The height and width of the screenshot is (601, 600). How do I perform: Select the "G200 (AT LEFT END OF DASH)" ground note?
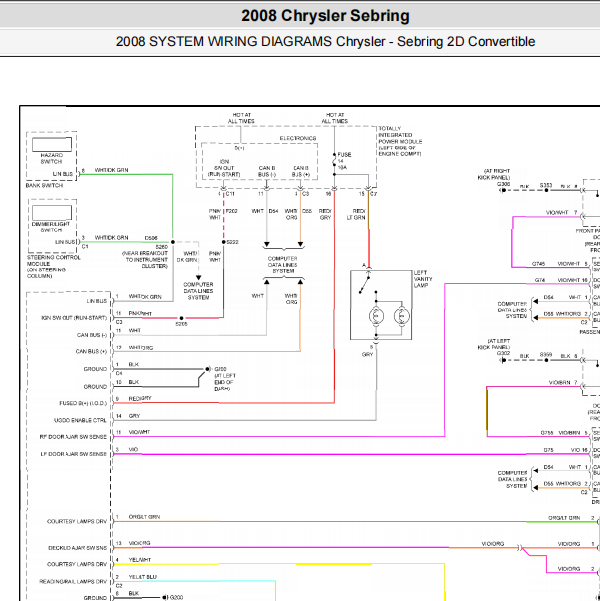[225, 379]
